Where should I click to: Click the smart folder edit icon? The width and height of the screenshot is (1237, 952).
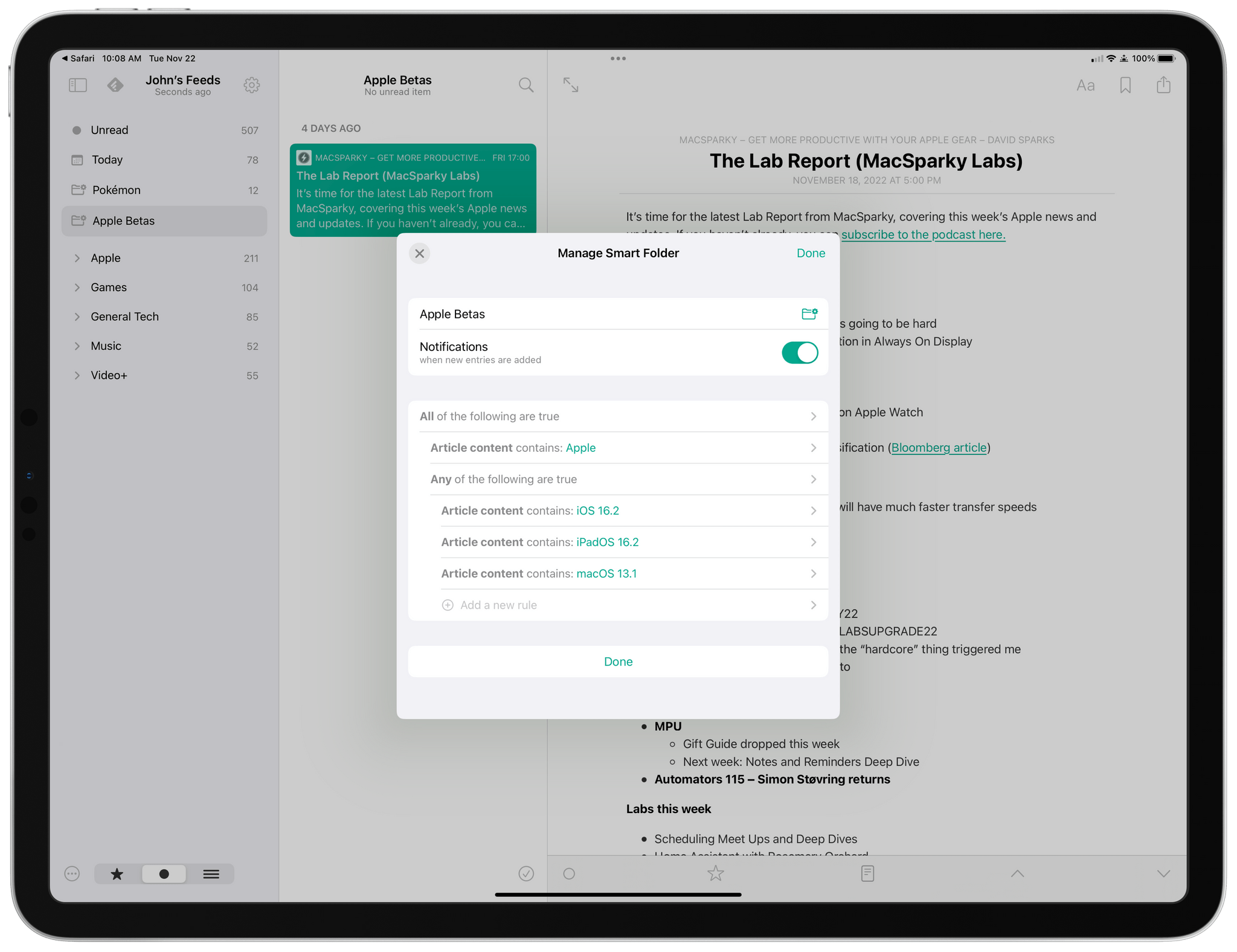click(809, 313)
